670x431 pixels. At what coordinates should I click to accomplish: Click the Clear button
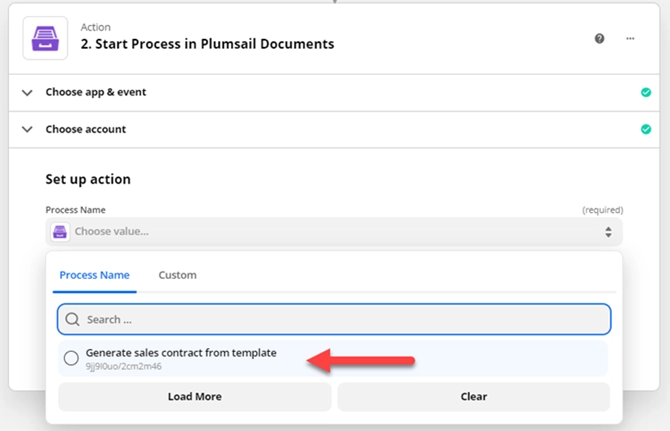(473, 396)
